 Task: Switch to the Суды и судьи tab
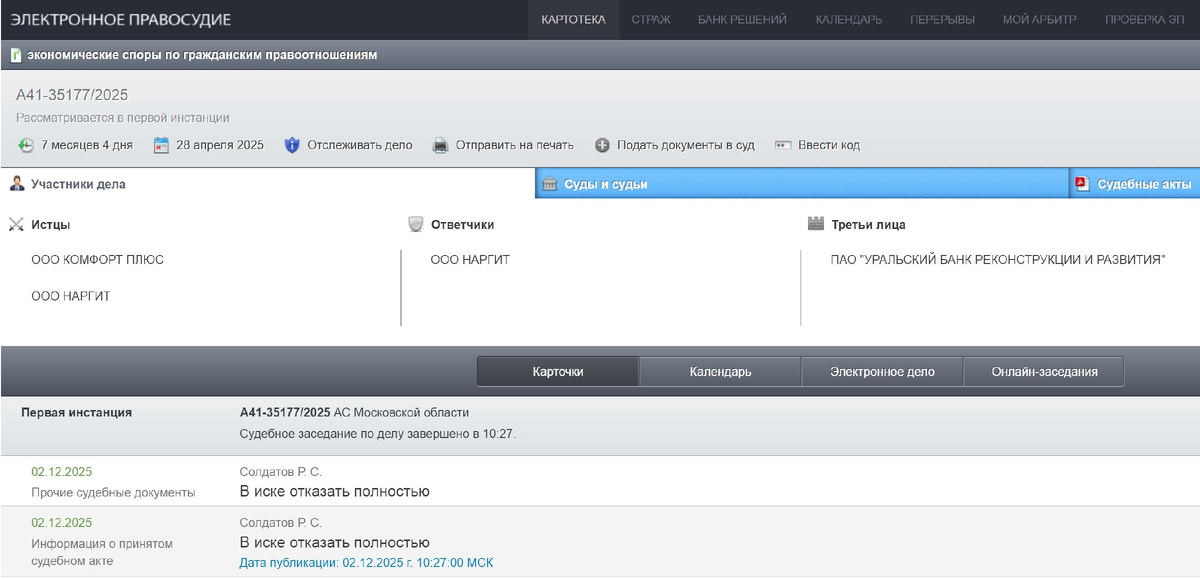coord(802,184)
